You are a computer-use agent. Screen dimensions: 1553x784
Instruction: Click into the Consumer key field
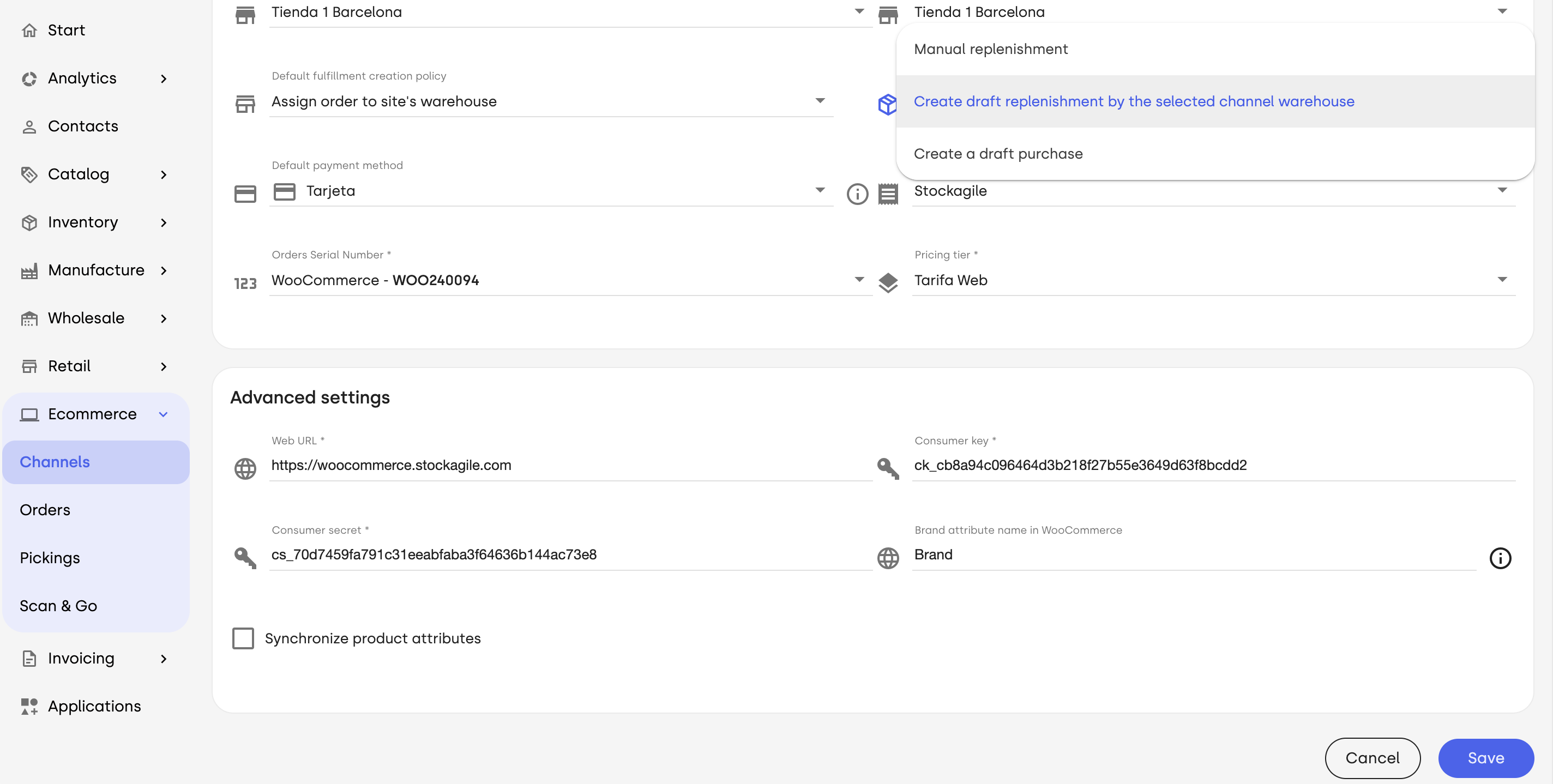click(1213, 465)
